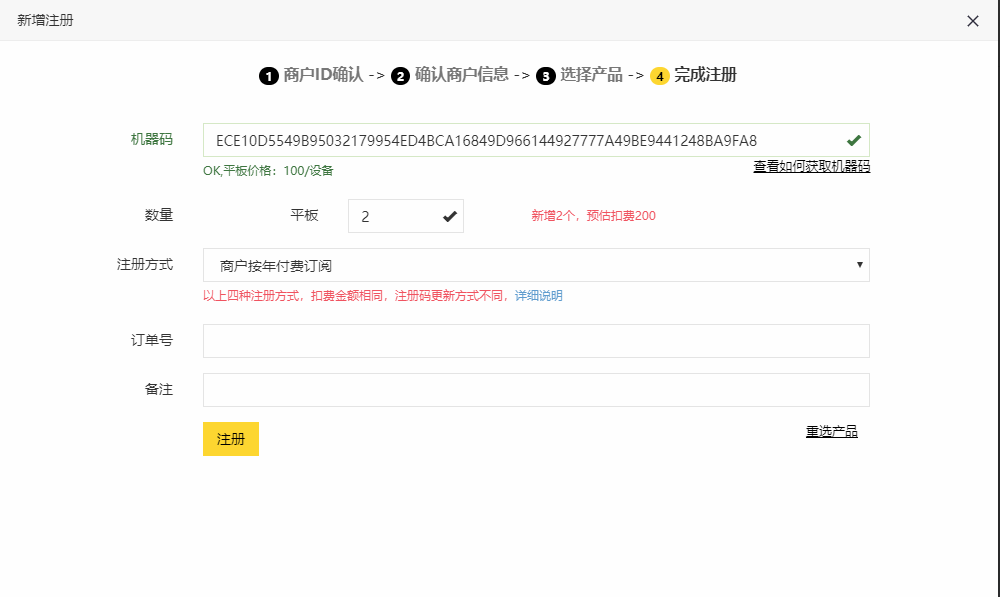
Task: Click the 备注 input field
Action: (x=536, y=390)
